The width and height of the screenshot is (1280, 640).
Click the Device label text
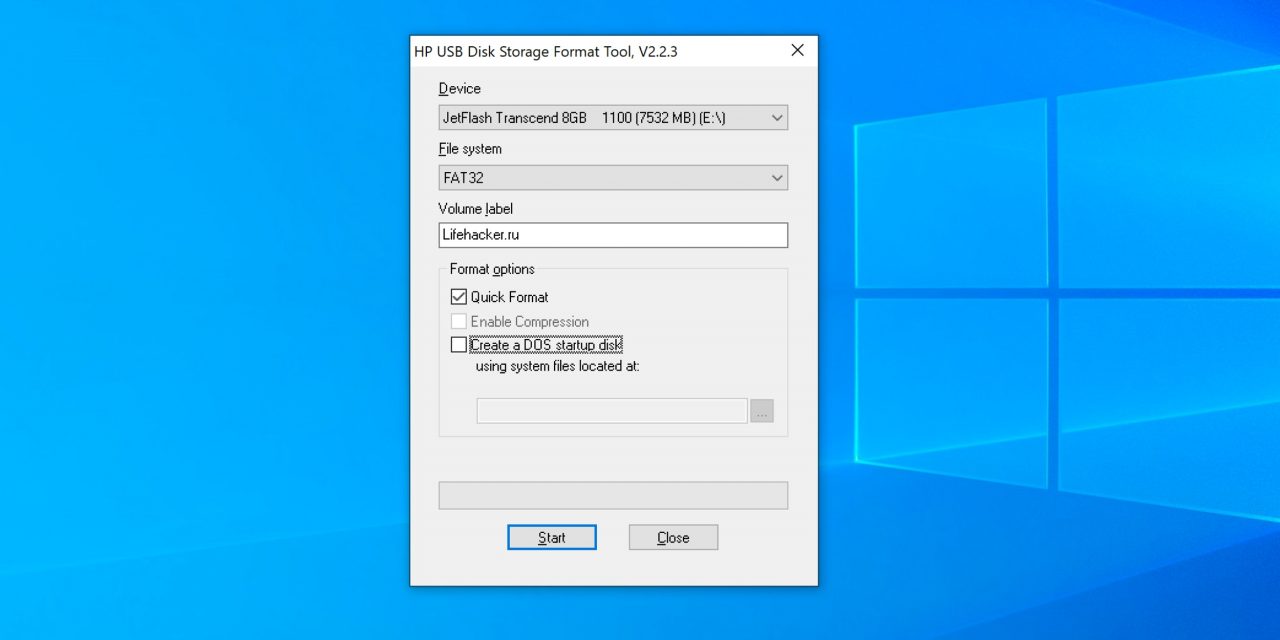pos(459,89)
